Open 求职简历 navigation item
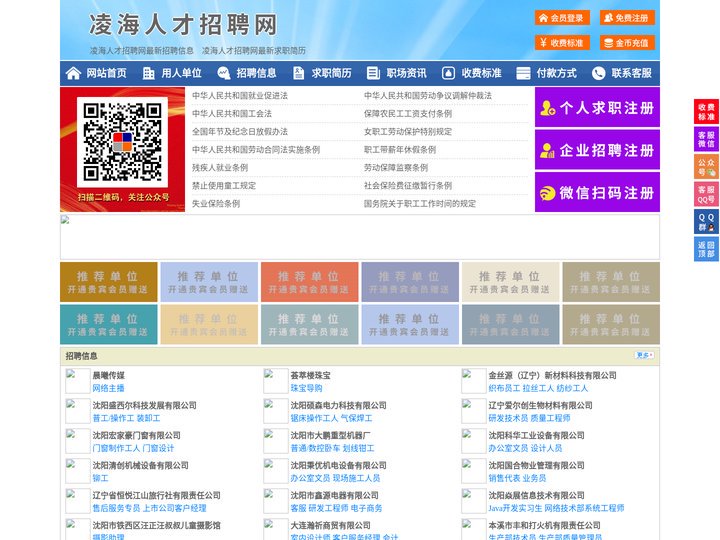Screen dimensions: 720x540 point(331,73)
